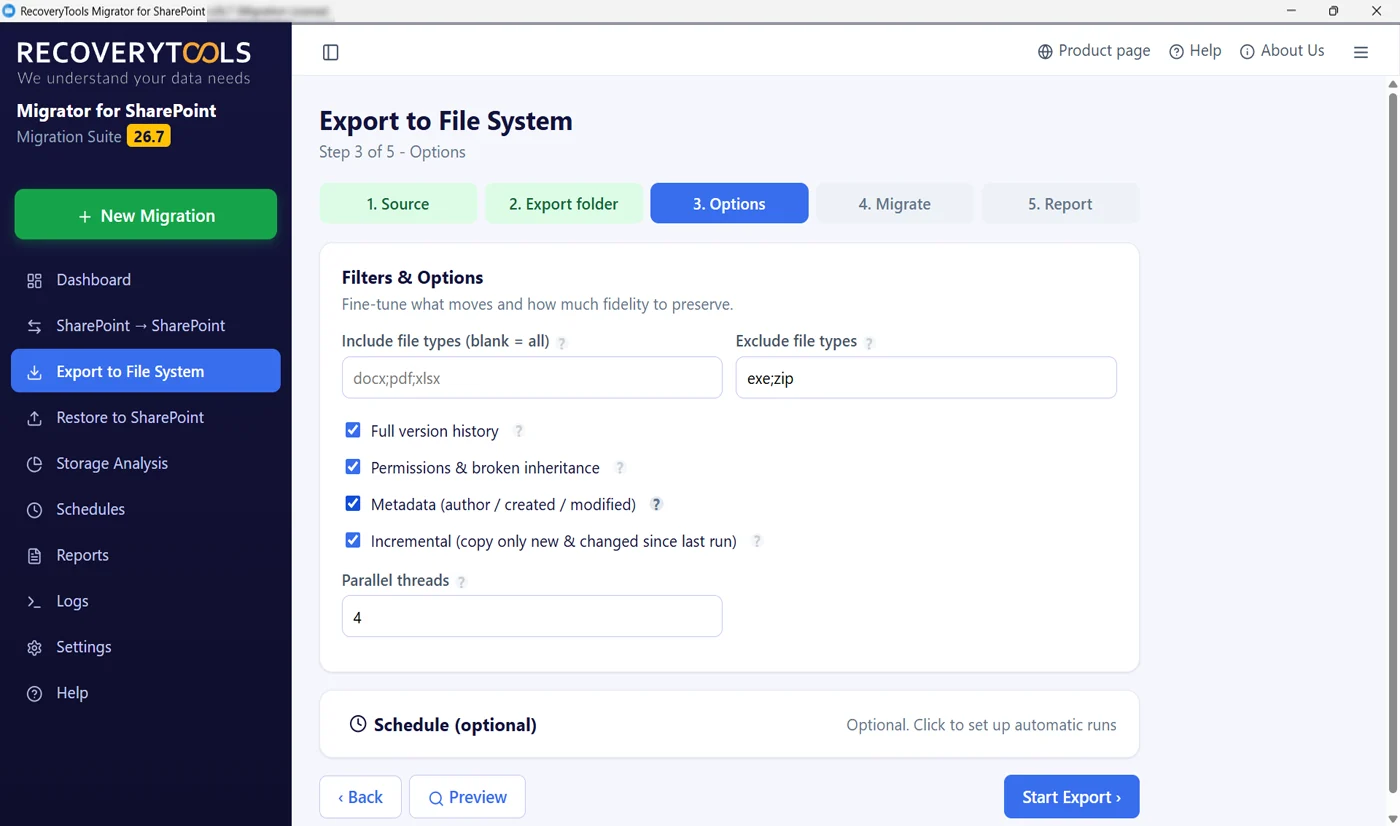Open the hamburger menu icon
This screenshot has height=826, width=1400.
point(1361,52)
